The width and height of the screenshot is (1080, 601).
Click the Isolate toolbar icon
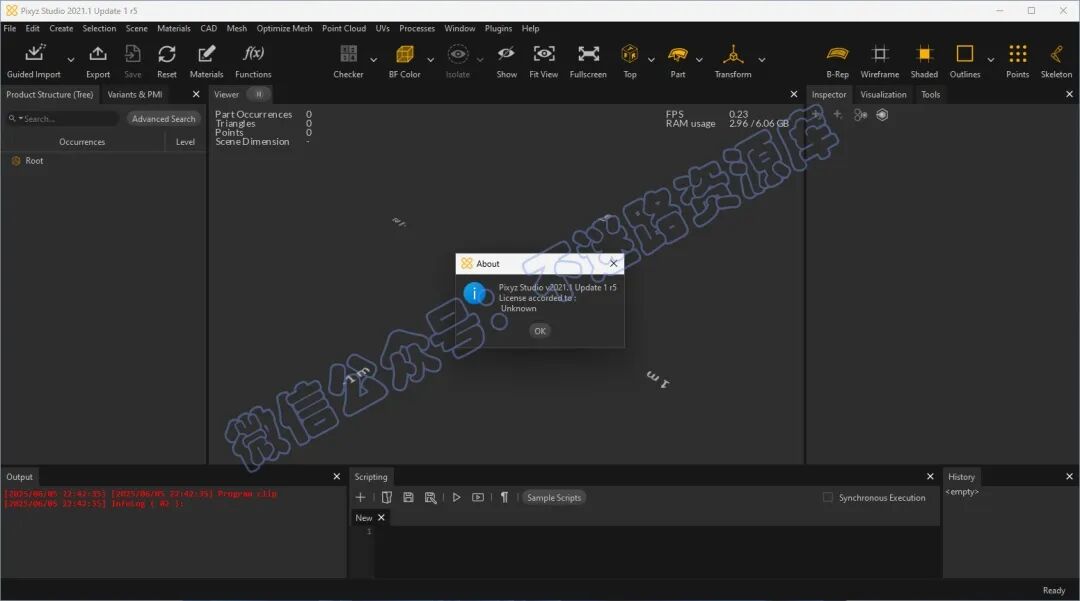[457, 54]
